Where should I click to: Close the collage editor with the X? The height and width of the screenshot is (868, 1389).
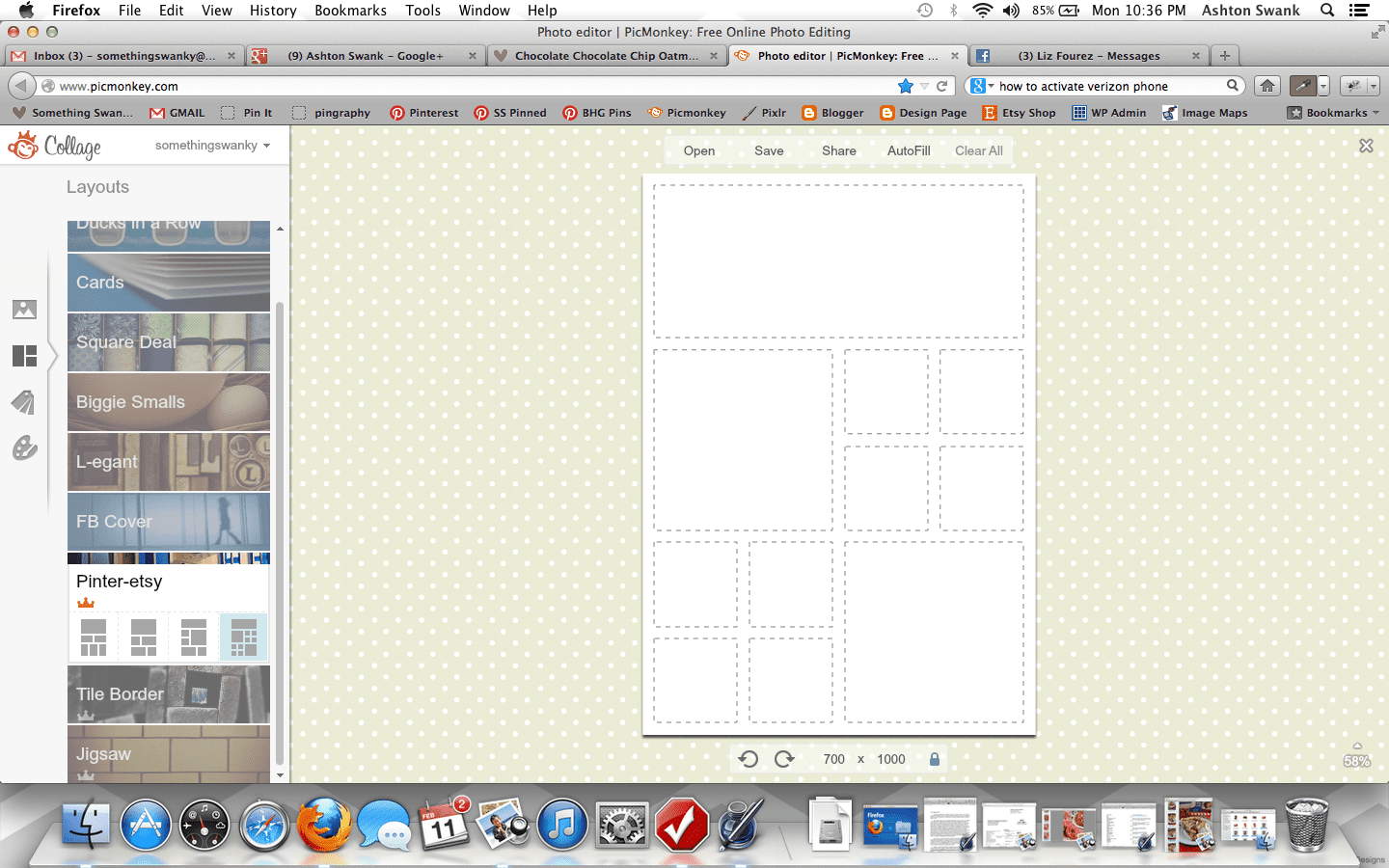pos(1366,146)
